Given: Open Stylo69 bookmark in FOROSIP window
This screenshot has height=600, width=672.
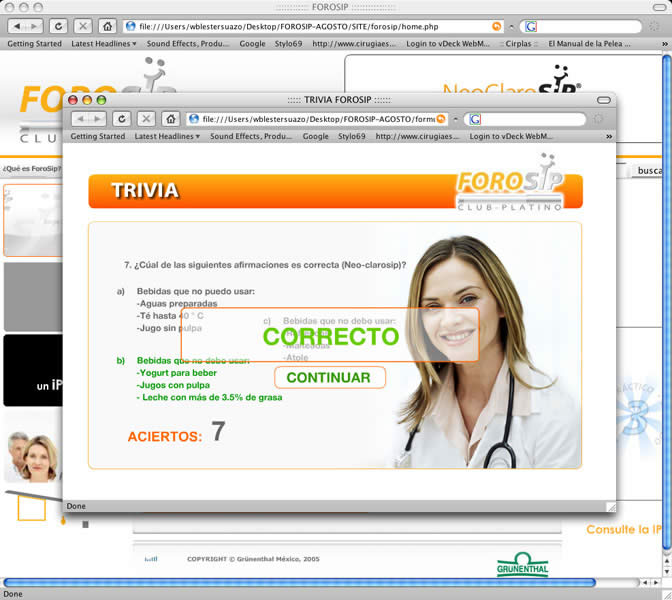Looking at the screenshot, I should (288, 44).
